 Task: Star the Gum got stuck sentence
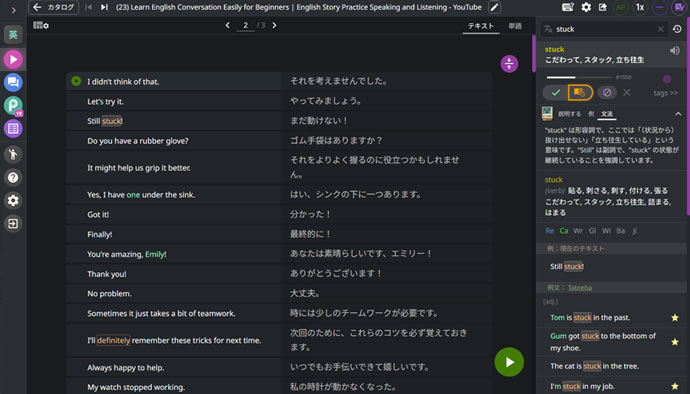pyautogui.click(x=675, y=342)
